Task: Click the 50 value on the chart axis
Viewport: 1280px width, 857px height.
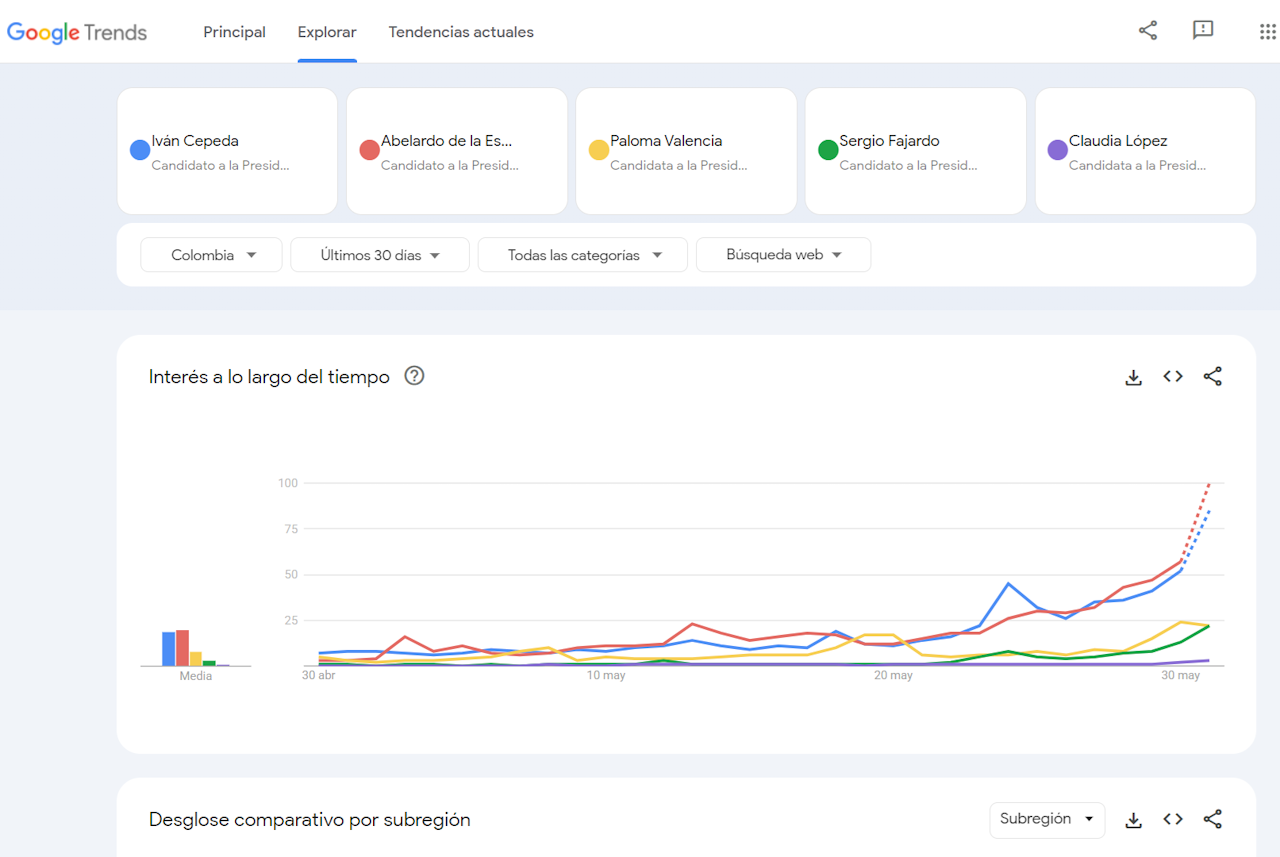Action: (x=291, y=575)
